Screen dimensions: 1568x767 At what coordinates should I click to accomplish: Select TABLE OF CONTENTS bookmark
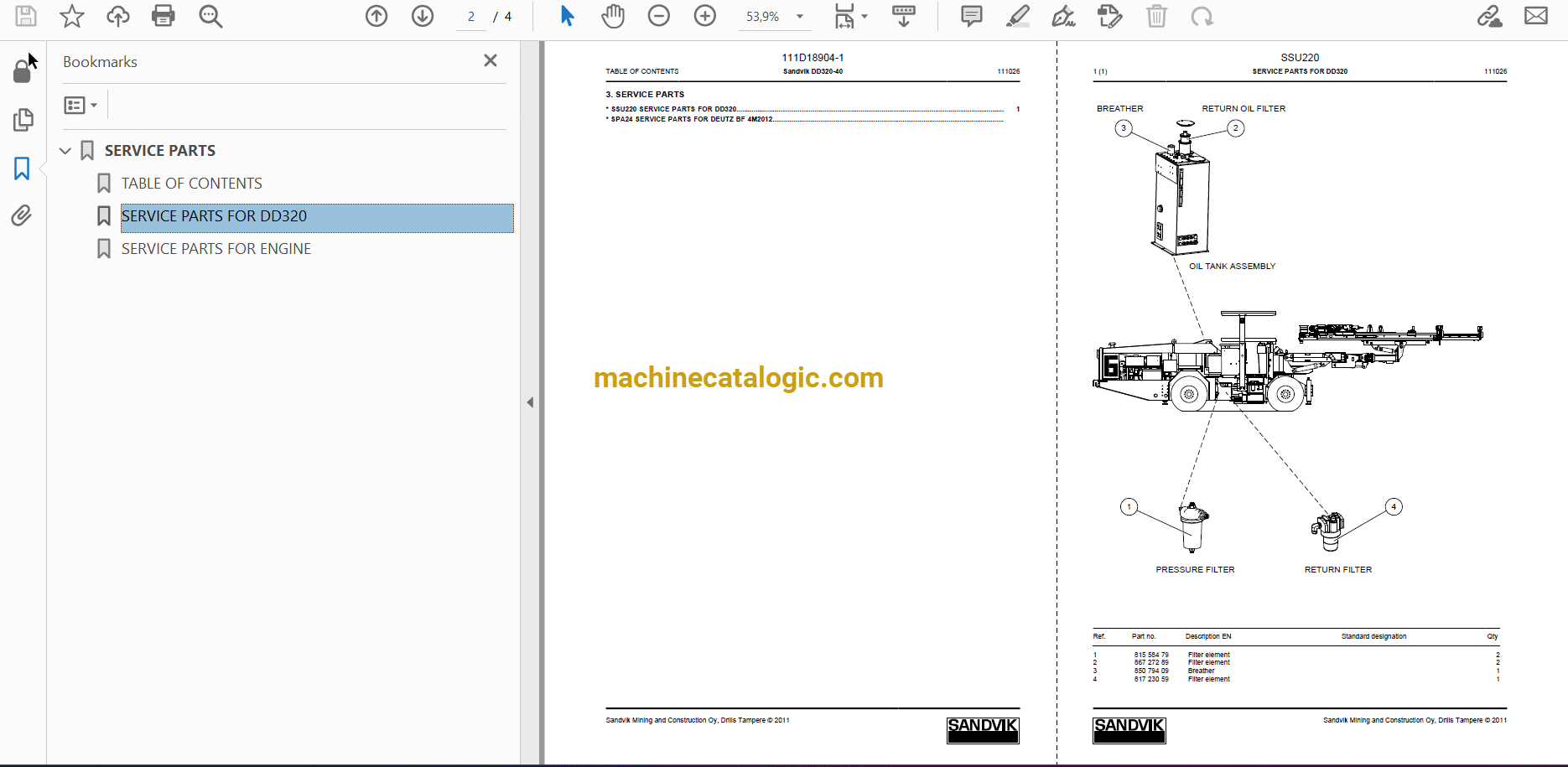(191, 184)
